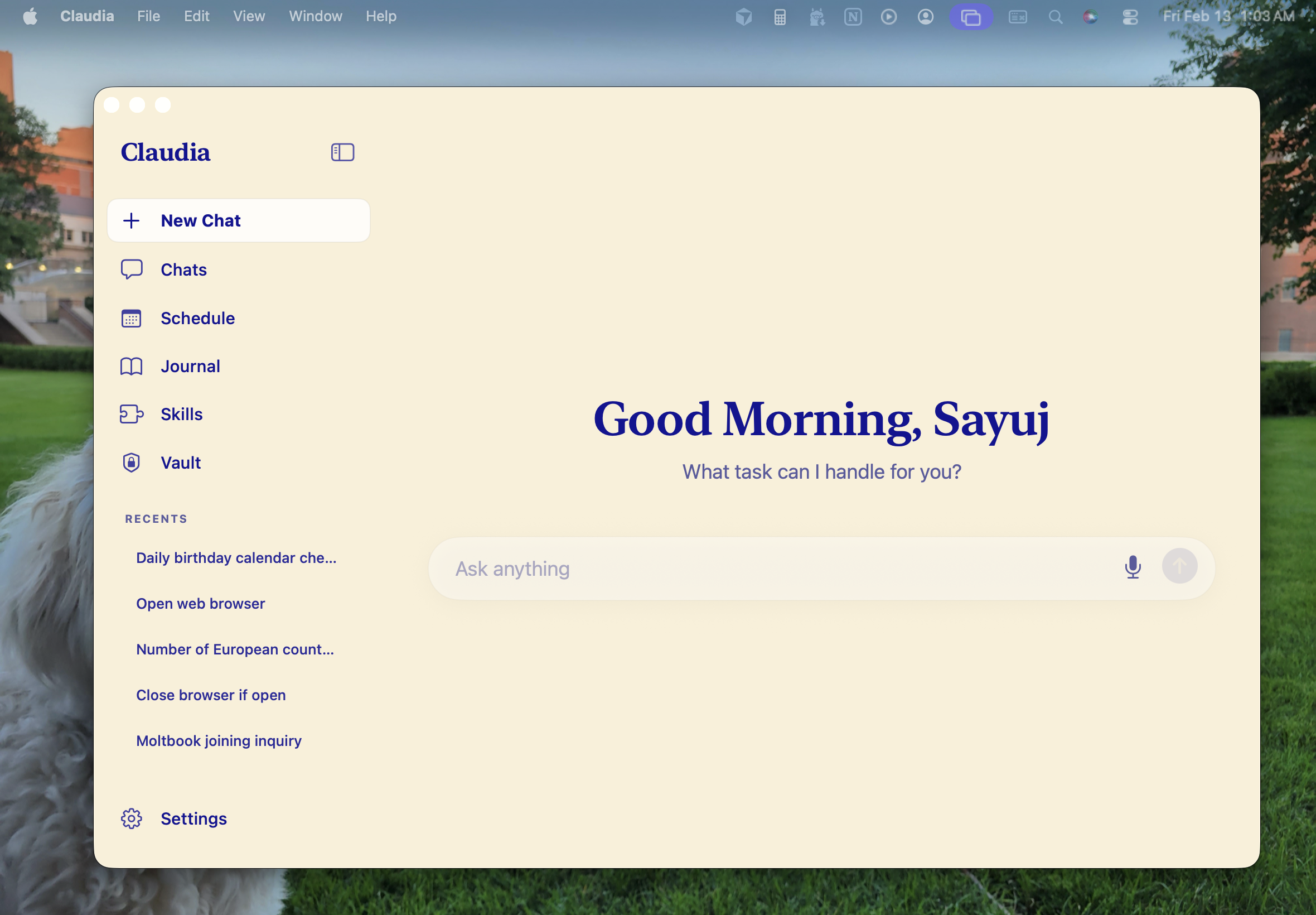This screenshot has width=1316, height=915.
Task: Open the Daily birthday calendar recent chat
Action: [236, 557]
